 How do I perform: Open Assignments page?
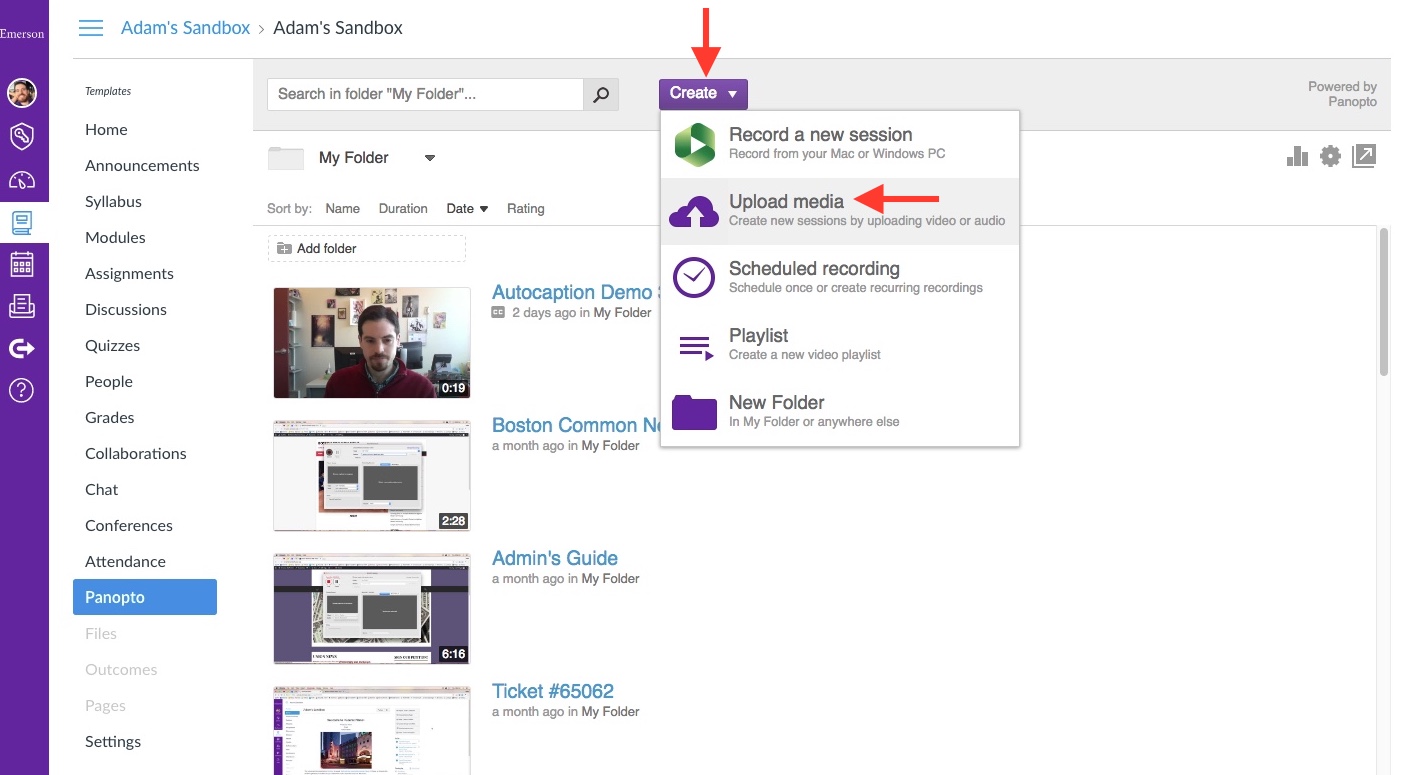tap(129, 274)
